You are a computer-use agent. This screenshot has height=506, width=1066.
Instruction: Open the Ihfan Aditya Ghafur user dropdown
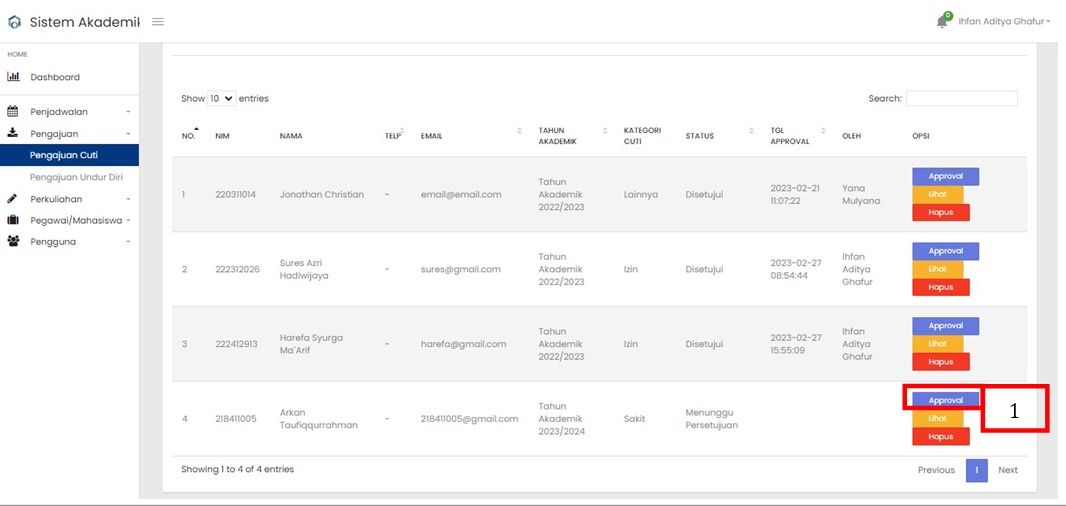click(x=1003, y=22)
